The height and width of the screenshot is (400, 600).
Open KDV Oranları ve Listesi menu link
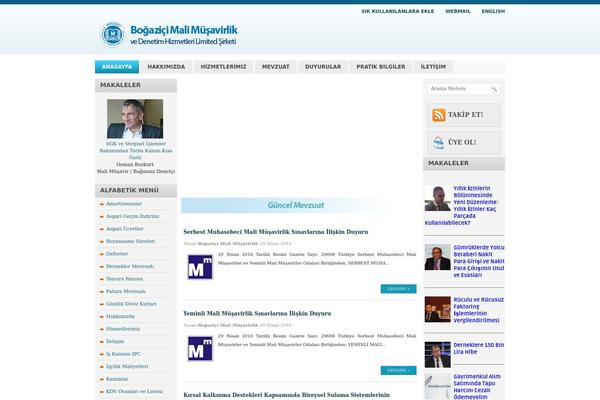pyautogui.click(x=134, y=392)
